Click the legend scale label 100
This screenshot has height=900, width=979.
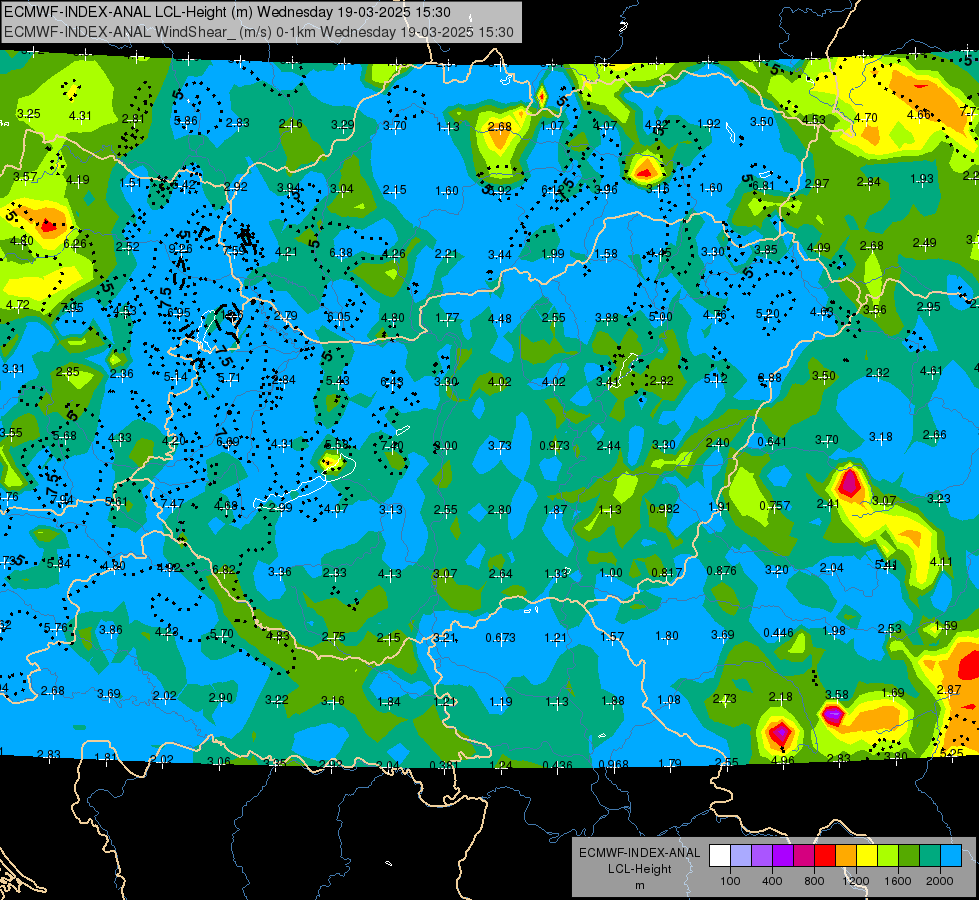[x=730, y=881]
